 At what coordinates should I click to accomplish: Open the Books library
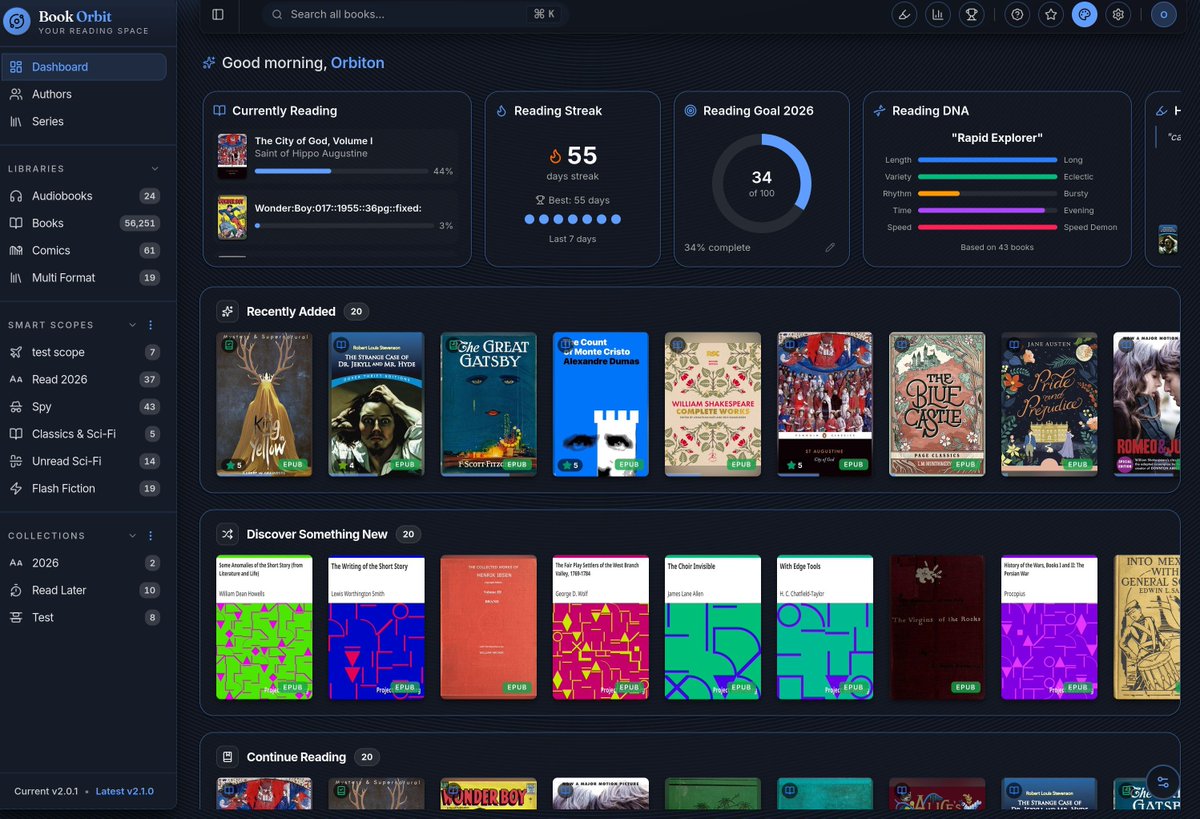84,223
